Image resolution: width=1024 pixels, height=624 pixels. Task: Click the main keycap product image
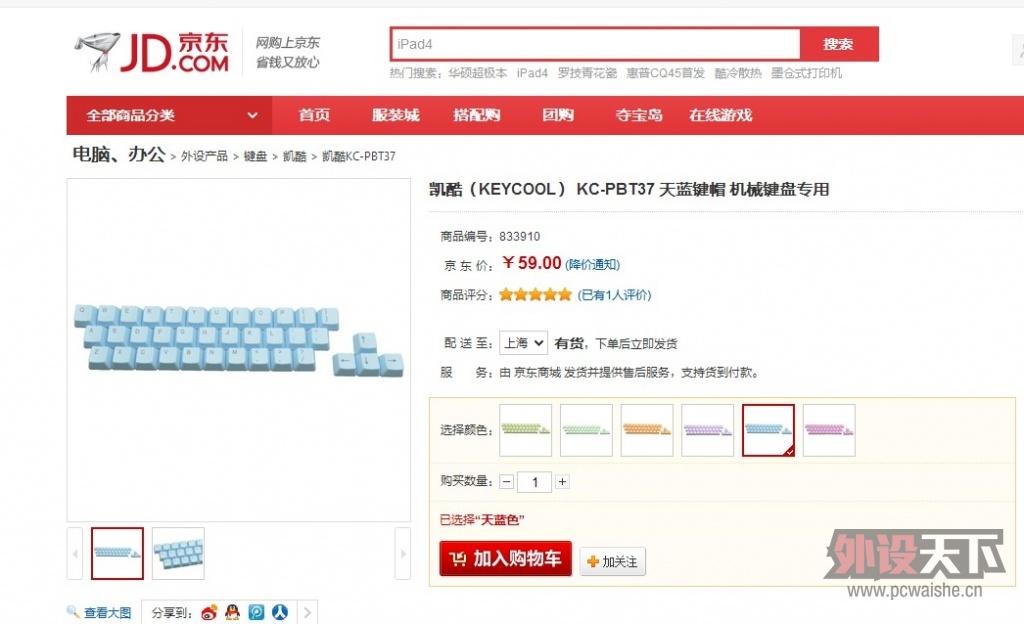point(239,350)
